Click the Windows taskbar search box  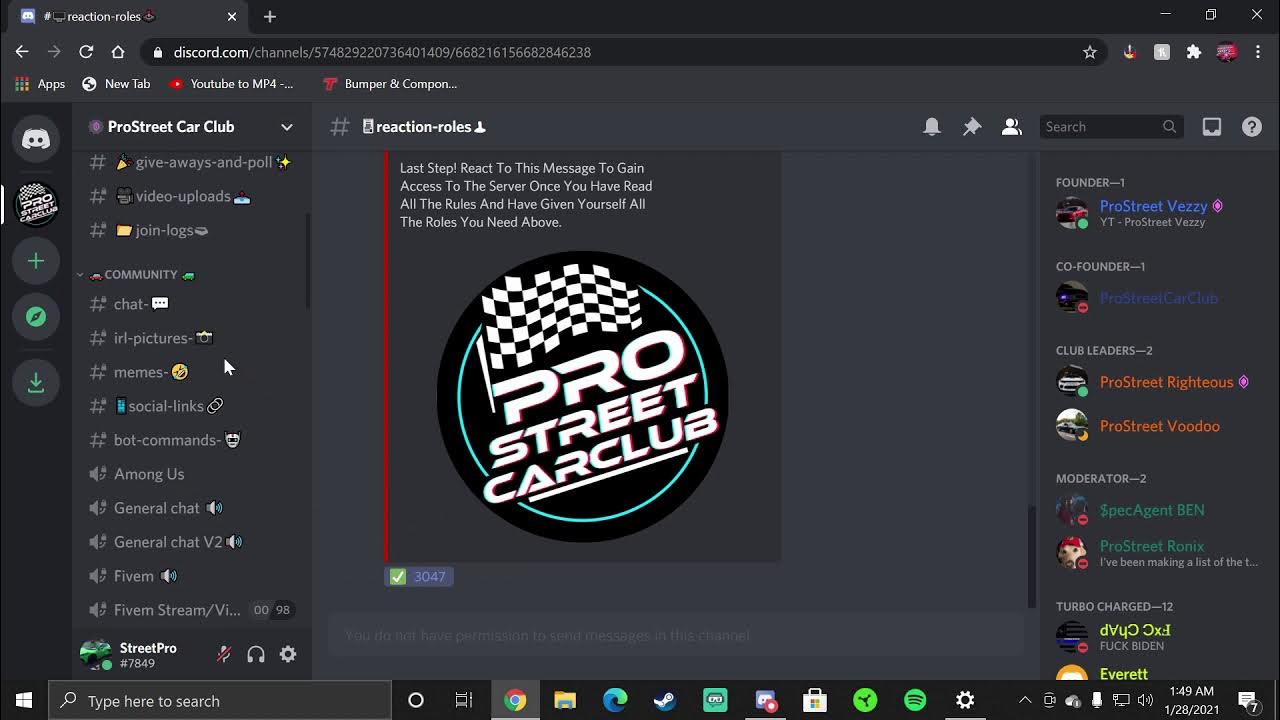(x=220, y=700)
